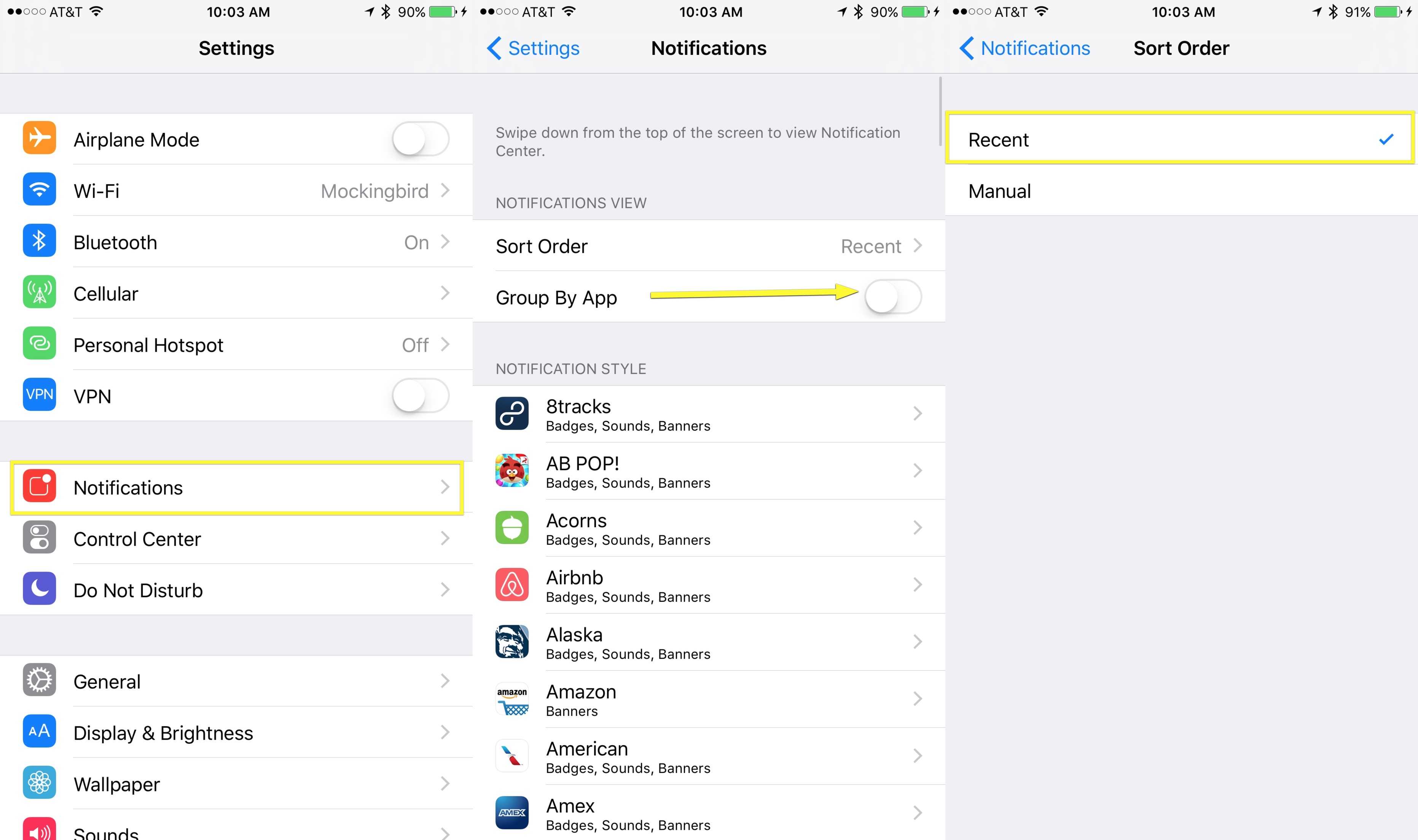Tap the Amazon app icon

[512, 699]
